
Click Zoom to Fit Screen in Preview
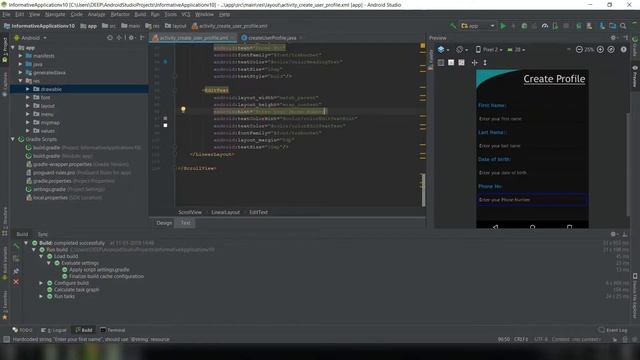611,49
